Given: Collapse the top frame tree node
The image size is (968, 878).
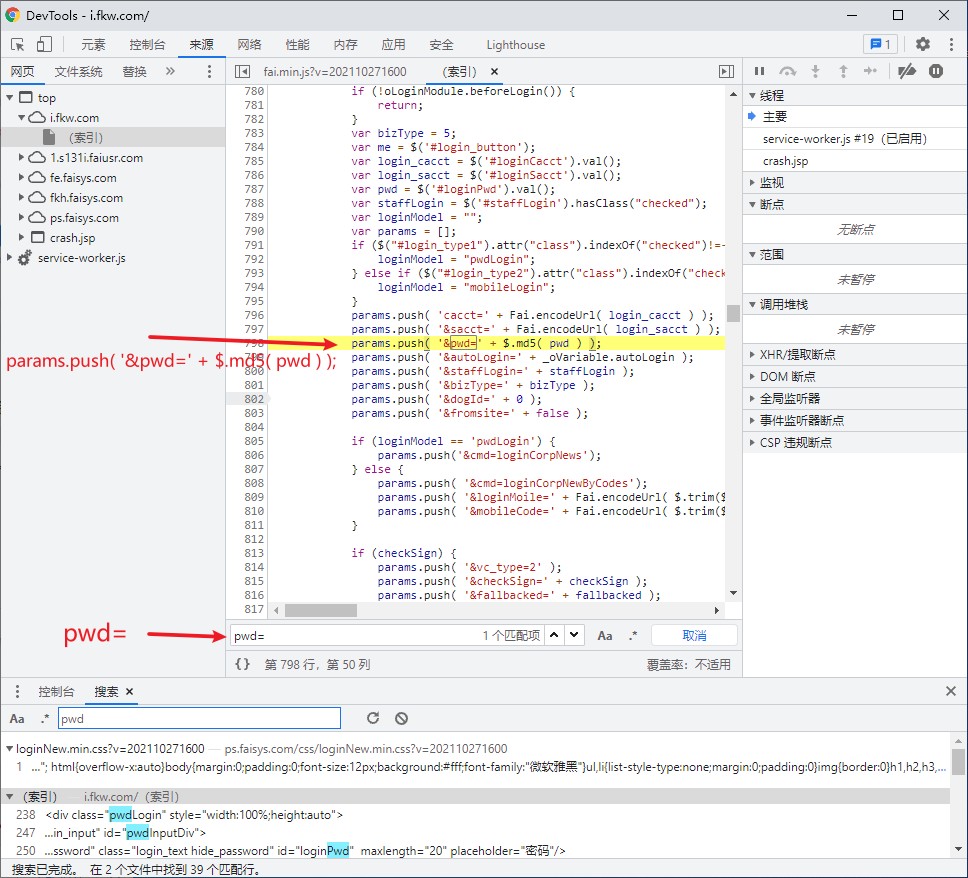Looking at the screenshot, I should pos(10,98).
